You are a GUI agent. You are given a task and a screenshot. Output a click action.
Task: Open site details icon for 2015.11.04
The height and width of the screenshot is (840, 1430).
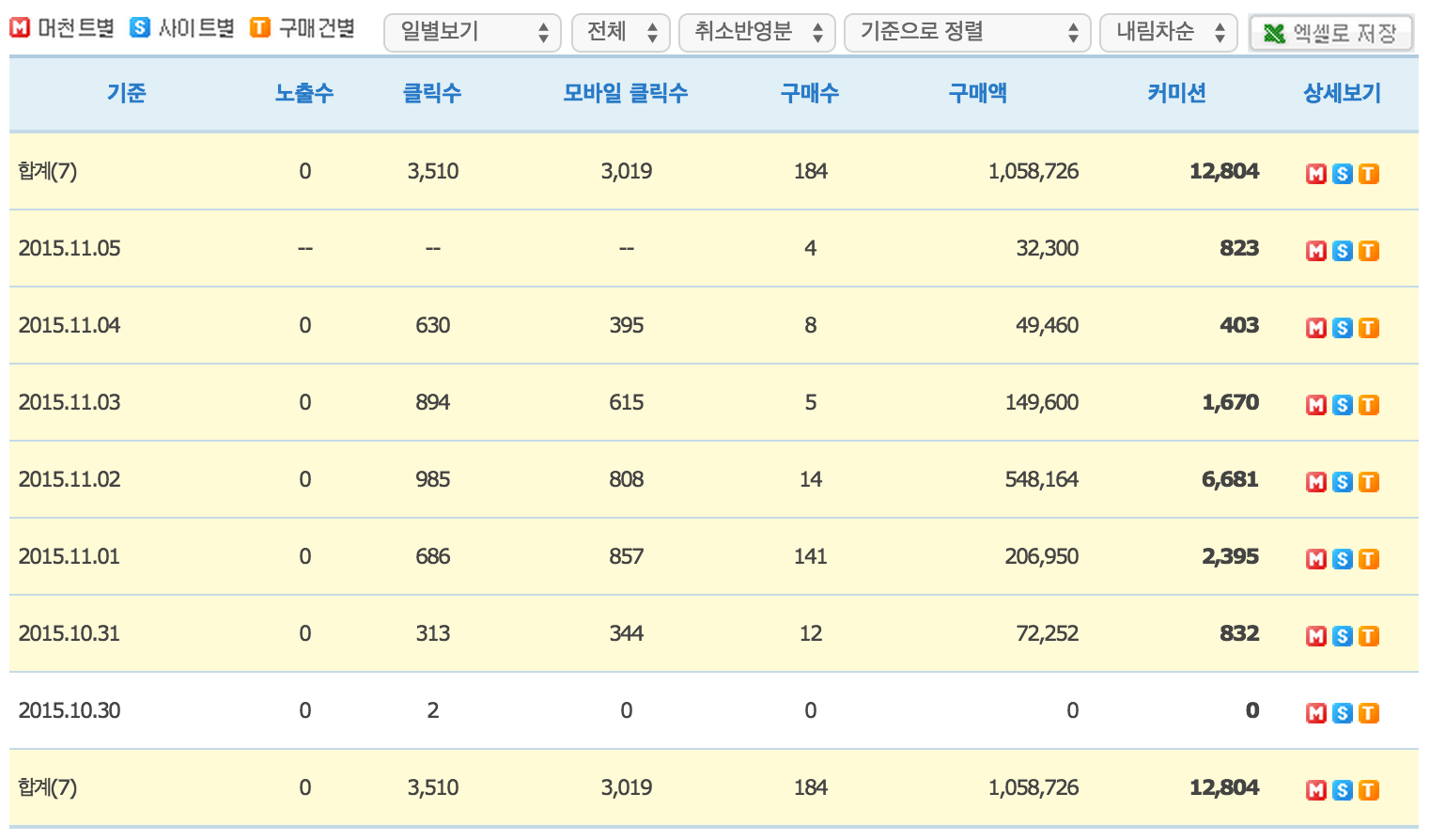[x=1343, y=328]
